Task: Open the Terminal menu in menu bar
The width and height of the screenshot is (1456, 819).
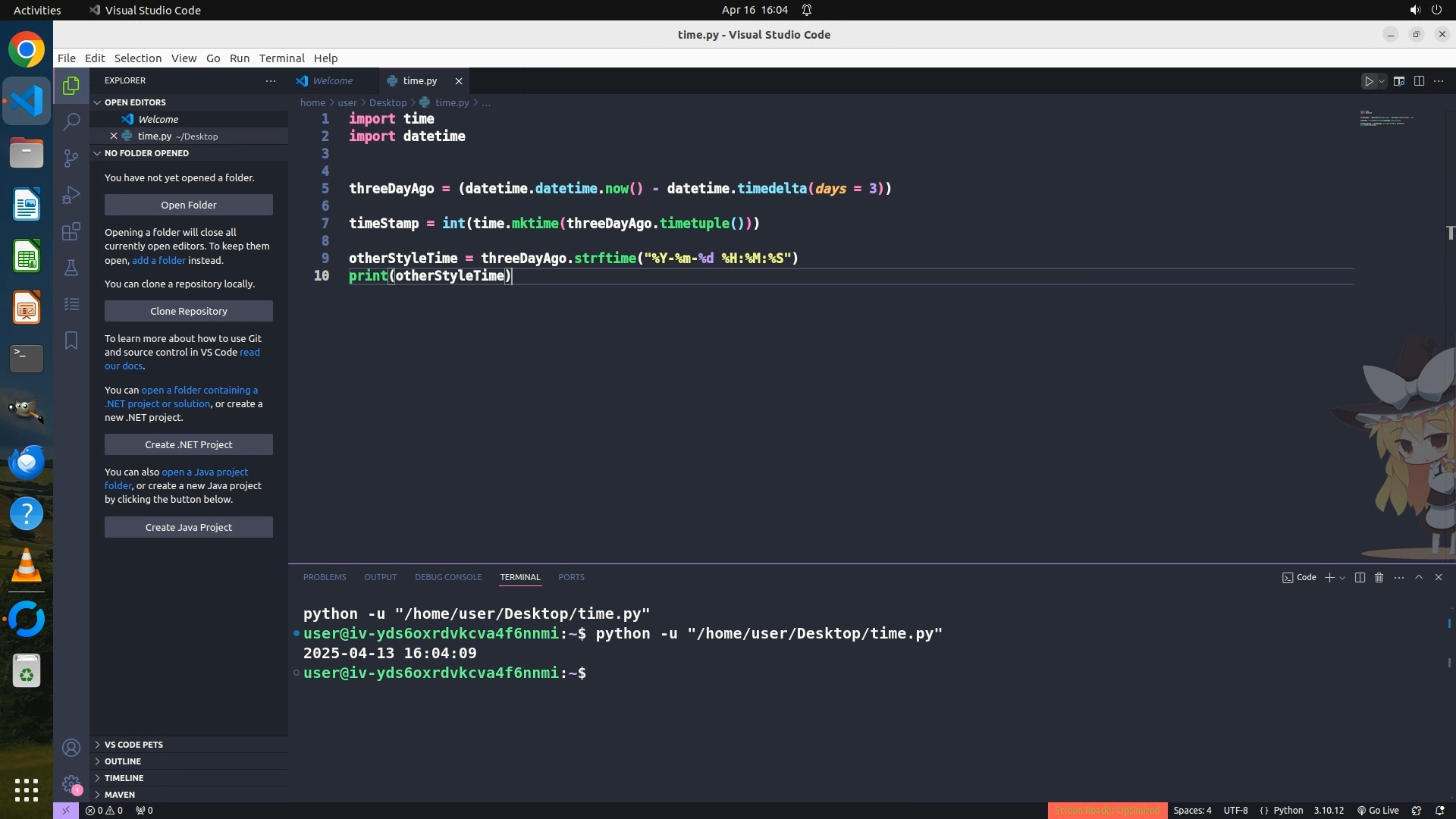Action: [281, 58]
